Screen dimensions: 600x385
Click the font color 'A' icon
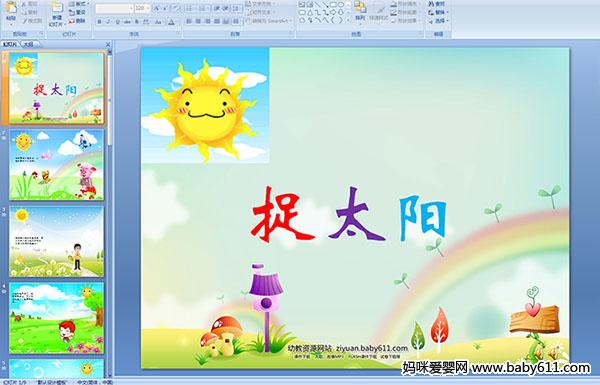click(171, 22)
